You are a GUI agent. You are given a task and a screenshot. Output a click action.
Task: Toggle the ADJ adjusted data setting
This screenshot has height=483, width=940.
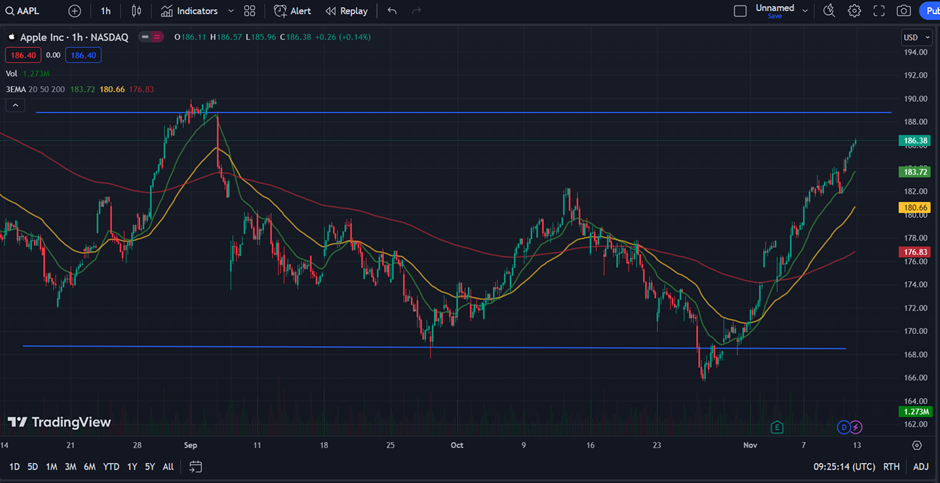919,466
